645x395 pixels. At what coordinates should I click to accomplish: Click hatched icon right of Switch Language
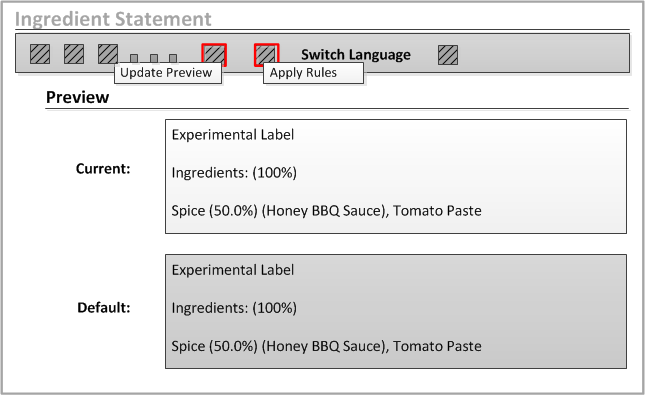[x=448, y=55]
